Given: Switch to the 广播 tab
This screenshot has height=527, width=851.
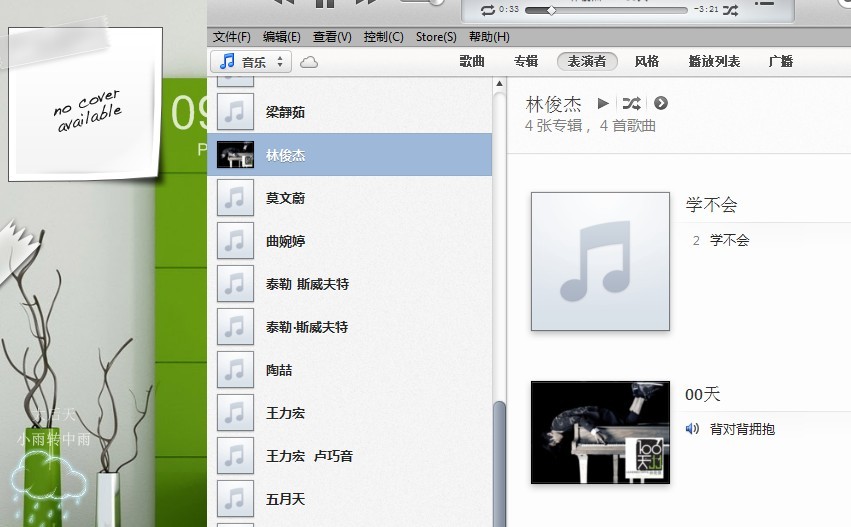Looking at the screenshot, I should point(781,61).
